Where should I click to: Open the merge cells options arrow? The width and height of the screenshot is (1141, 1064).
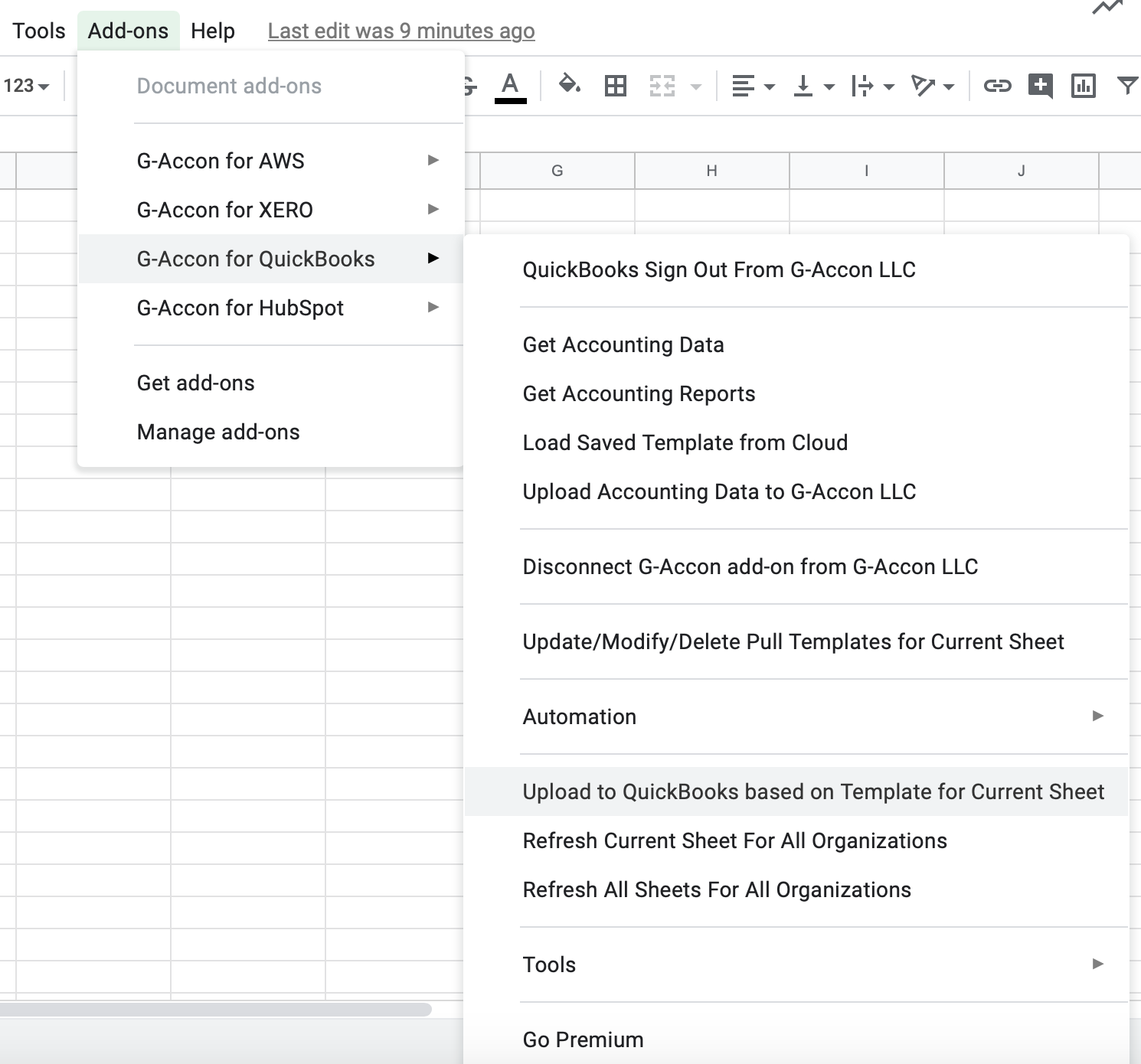[696, 86]
